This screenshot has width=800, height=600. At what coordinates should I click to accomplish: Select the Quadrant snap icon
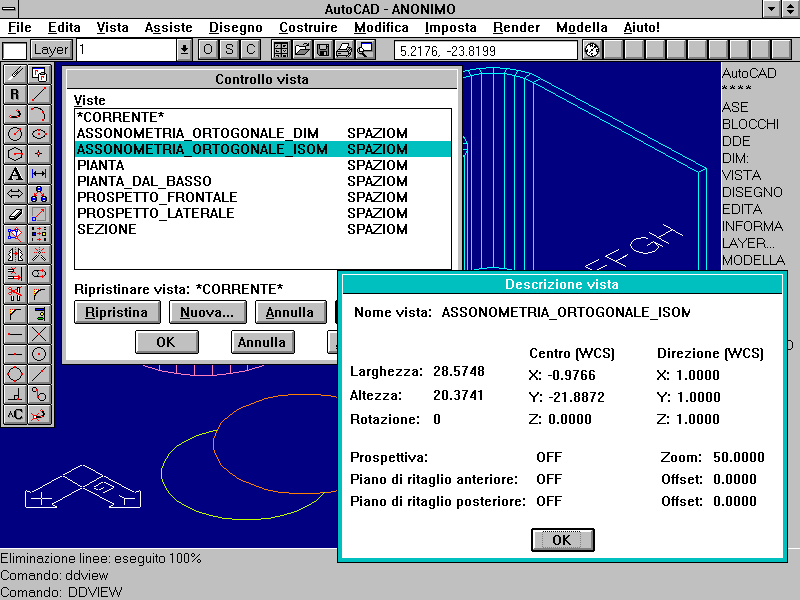coord(15,374)
